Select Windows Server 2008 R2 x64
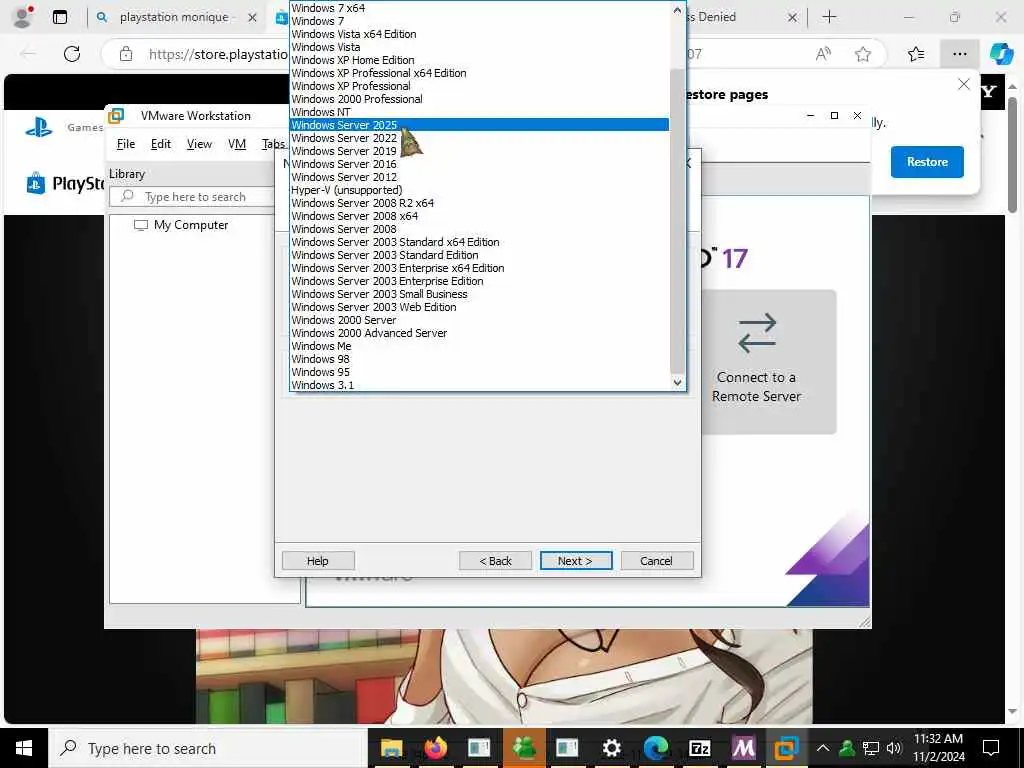 pyautogui.click(x=479, y=203)
